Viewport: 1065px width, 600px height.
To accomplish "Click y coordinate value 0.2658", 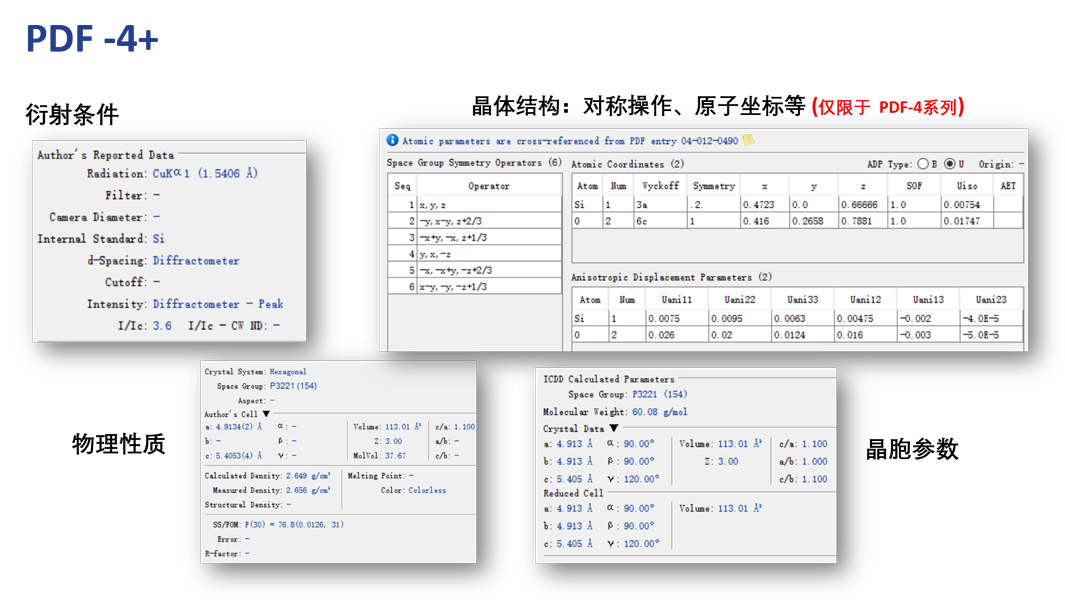I will point(814,221).
